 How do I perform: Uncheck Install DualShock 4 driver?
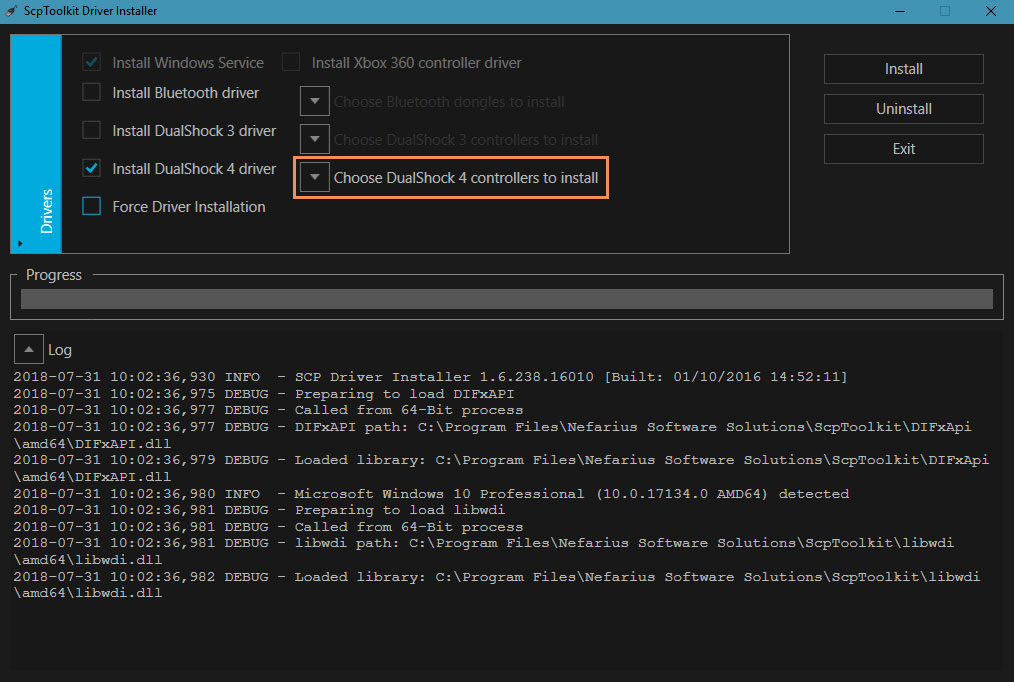tap(92, 169)
